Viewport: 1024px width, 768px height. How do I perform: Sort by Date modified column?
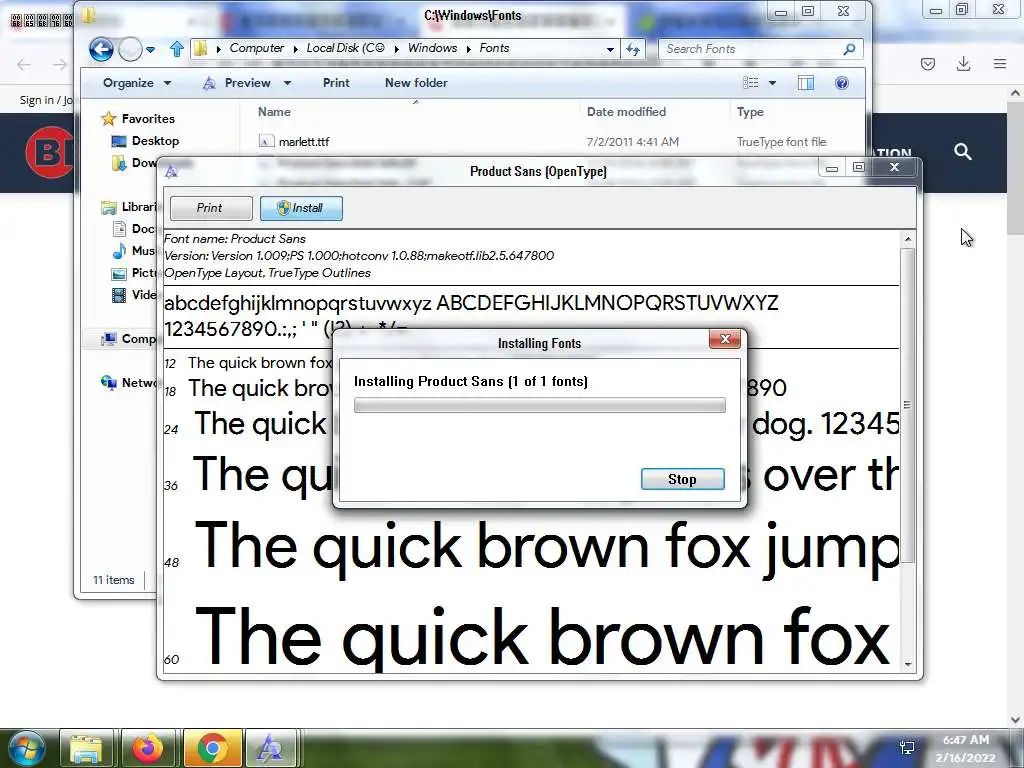pos(626,112)
